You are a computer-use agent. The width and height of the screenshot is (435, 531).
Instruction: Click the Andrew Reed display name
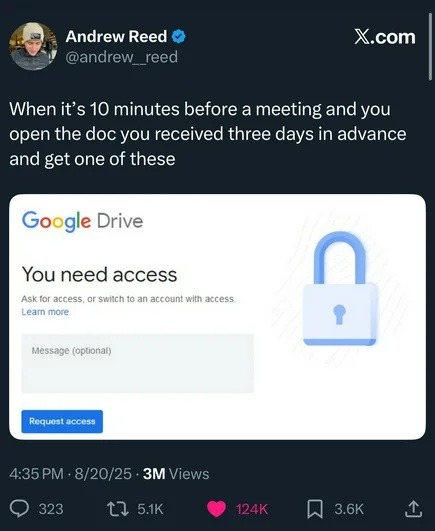(116, 37)
